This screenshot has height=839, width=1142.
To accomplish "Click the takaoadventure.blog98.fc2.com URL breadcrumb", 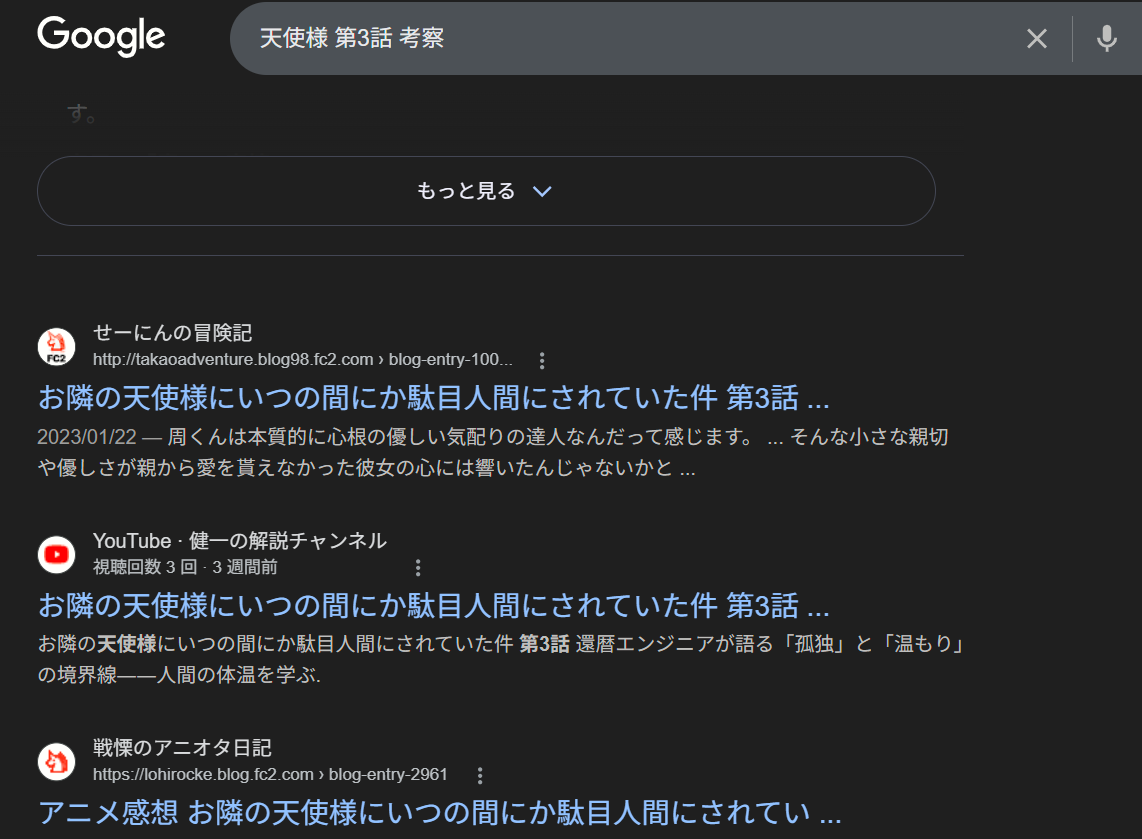I will [302, 360].
